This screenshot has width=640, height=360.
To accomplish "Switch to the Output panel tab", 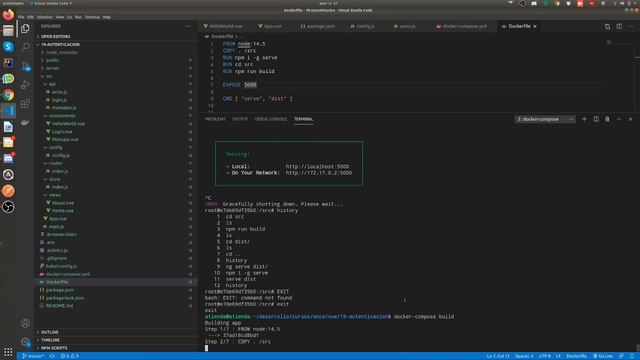I will click(240, 119).
